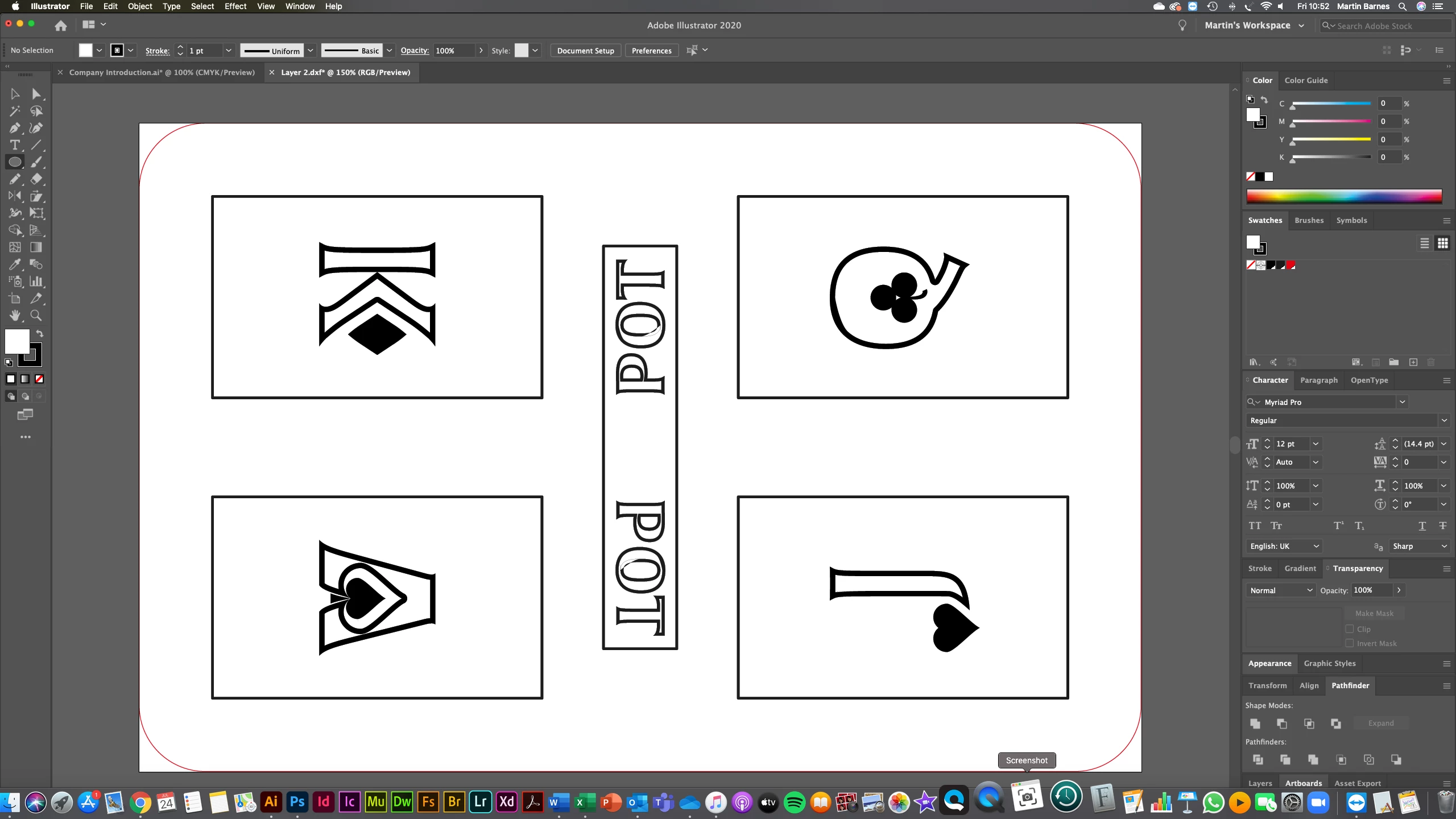1456x819 pixels.
Task: Select the Zoom tool
Action: click(x=36, y=316)
